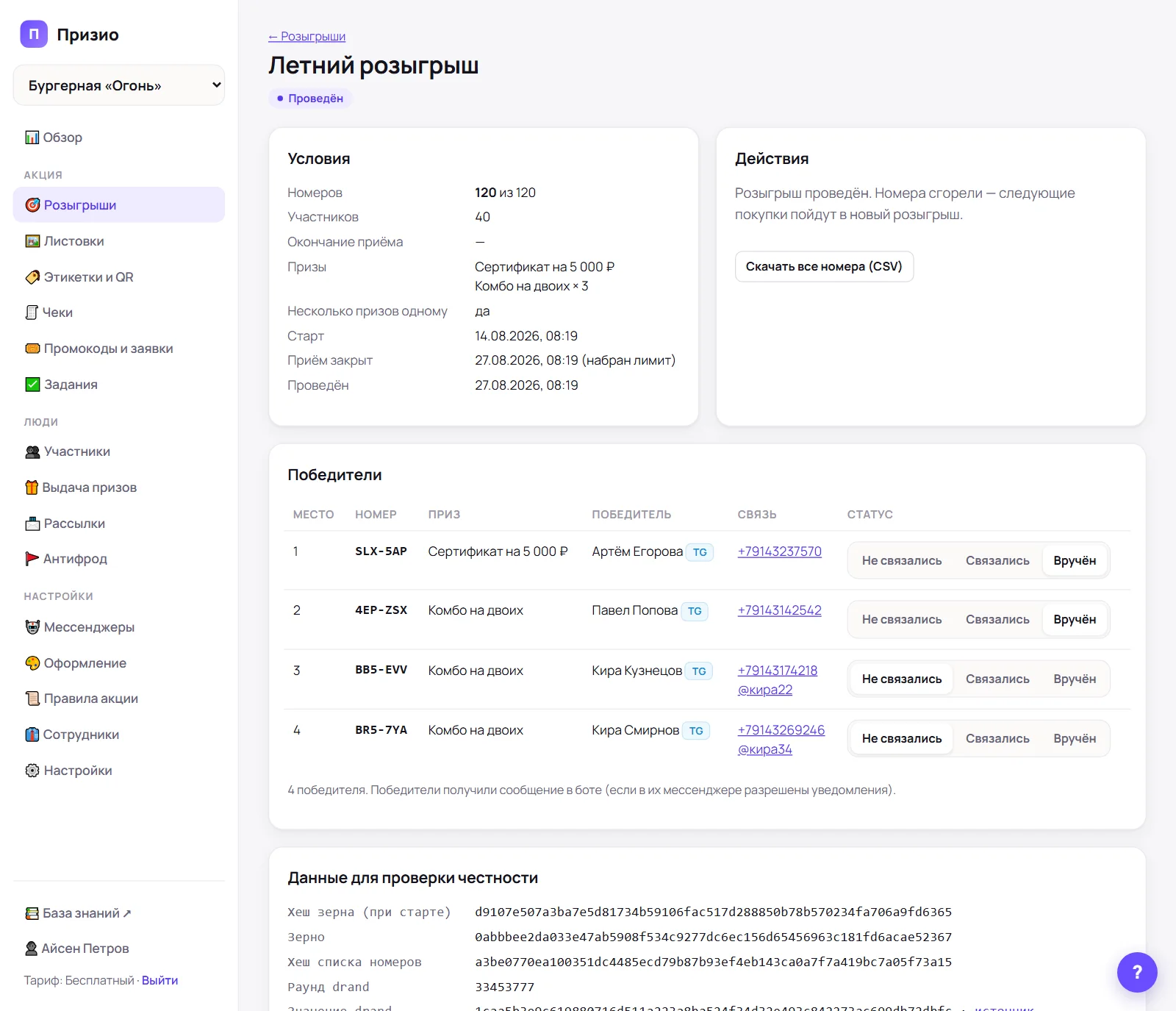Click the Чеки receipt icon
1176x1011 pixels.
coord(32,312)
